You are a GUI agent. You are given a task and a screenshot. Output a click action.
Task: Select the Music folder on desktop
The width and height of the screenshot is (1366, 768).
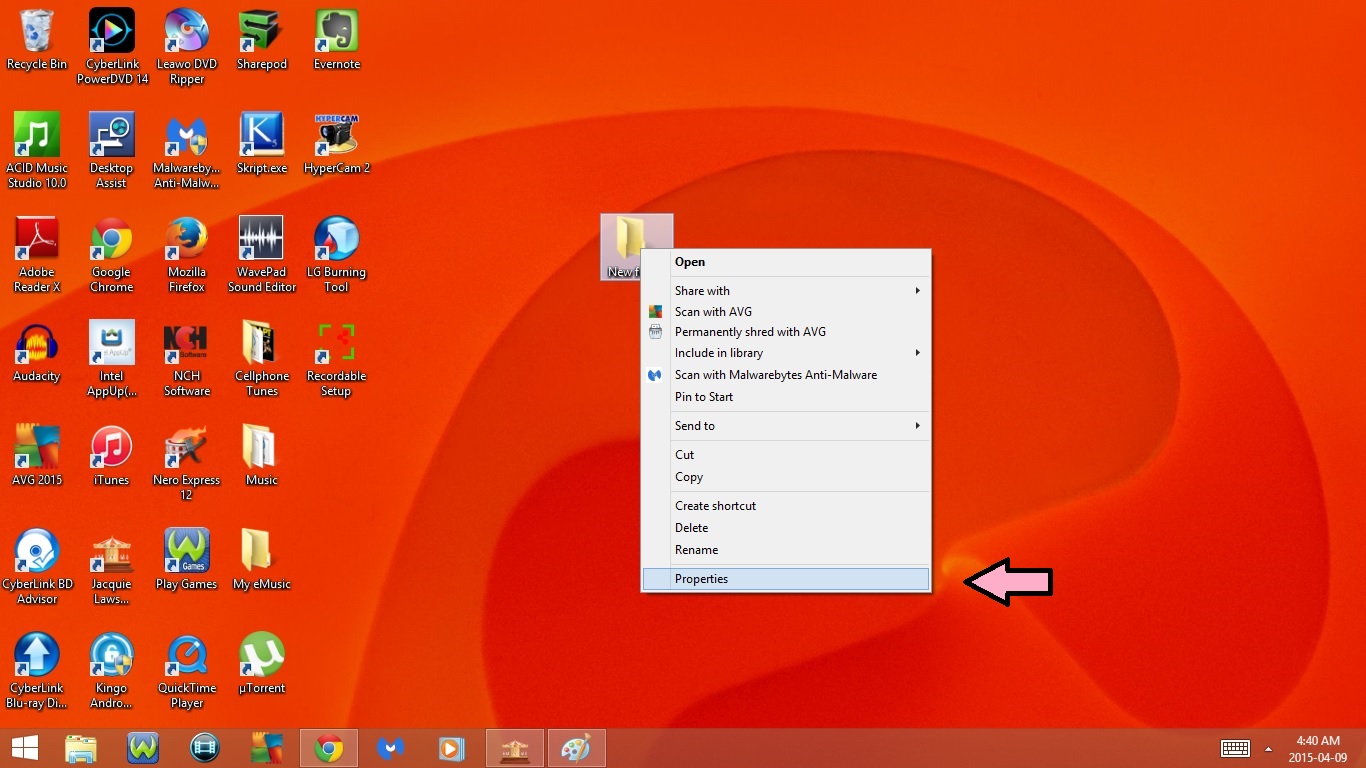point(262,457)
